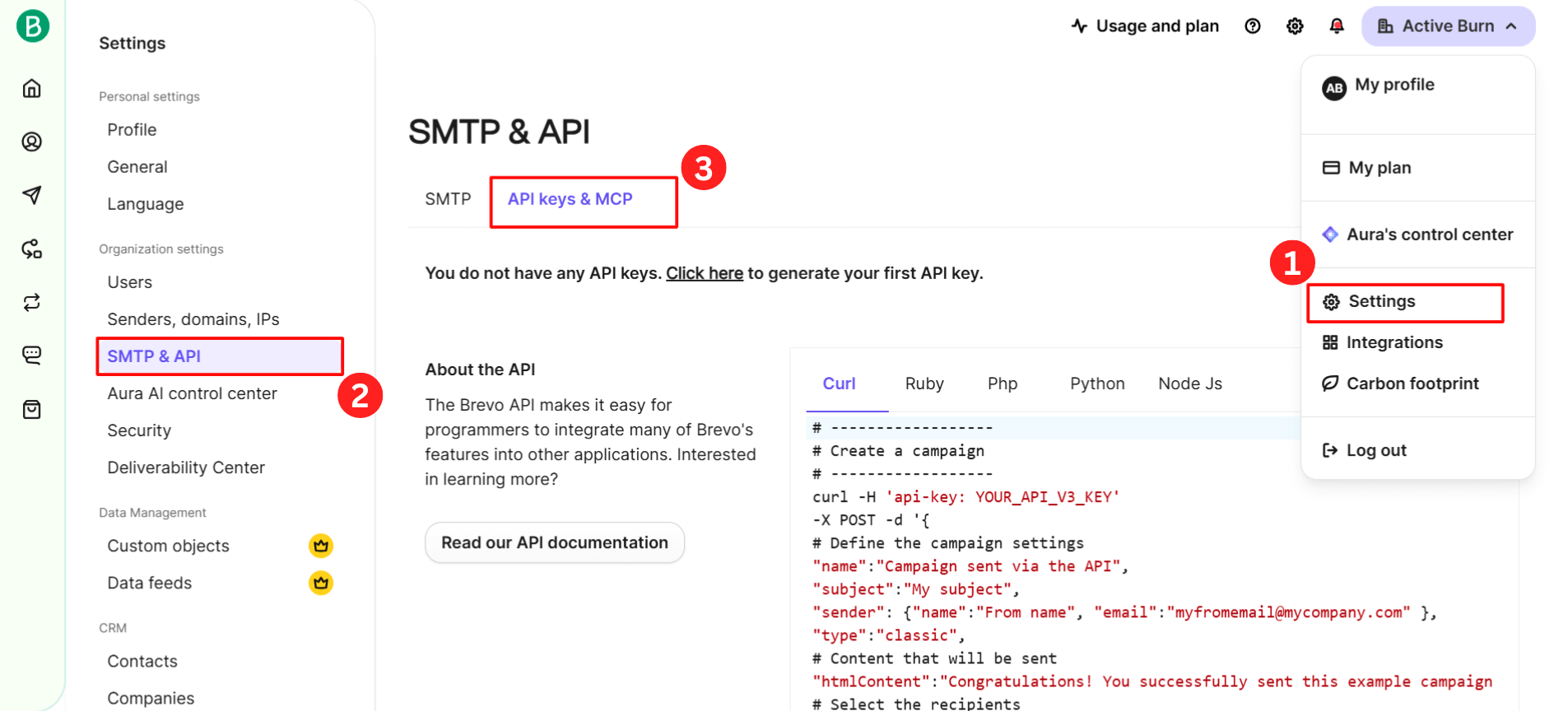Screen dimensions: 1568x711
Task: Open Data feeds under Data Management
Action: click(150, 583)
